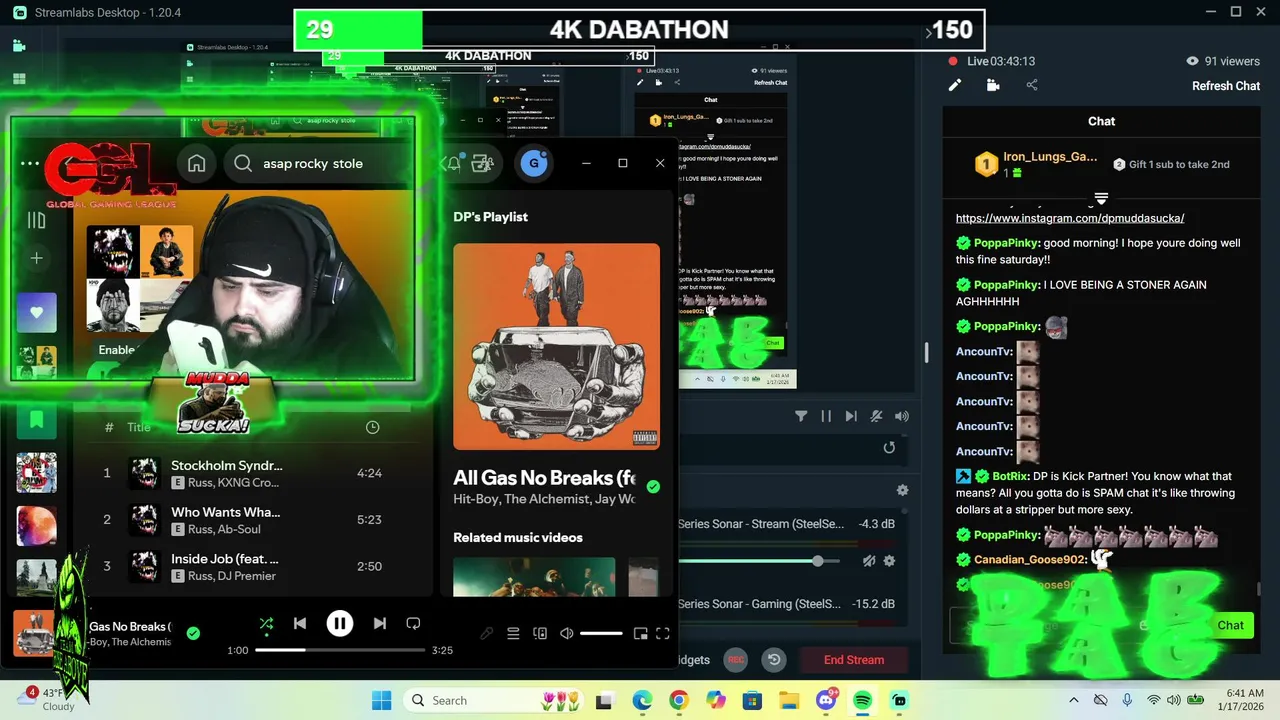The width and height of the screenshot is (1280, 720).
Task: Open the Spotify three-dots menu
Action: 30,163
